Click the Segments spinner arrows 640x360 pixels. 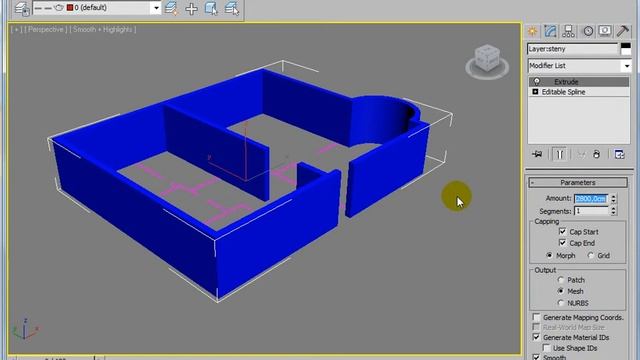(613, 211)
